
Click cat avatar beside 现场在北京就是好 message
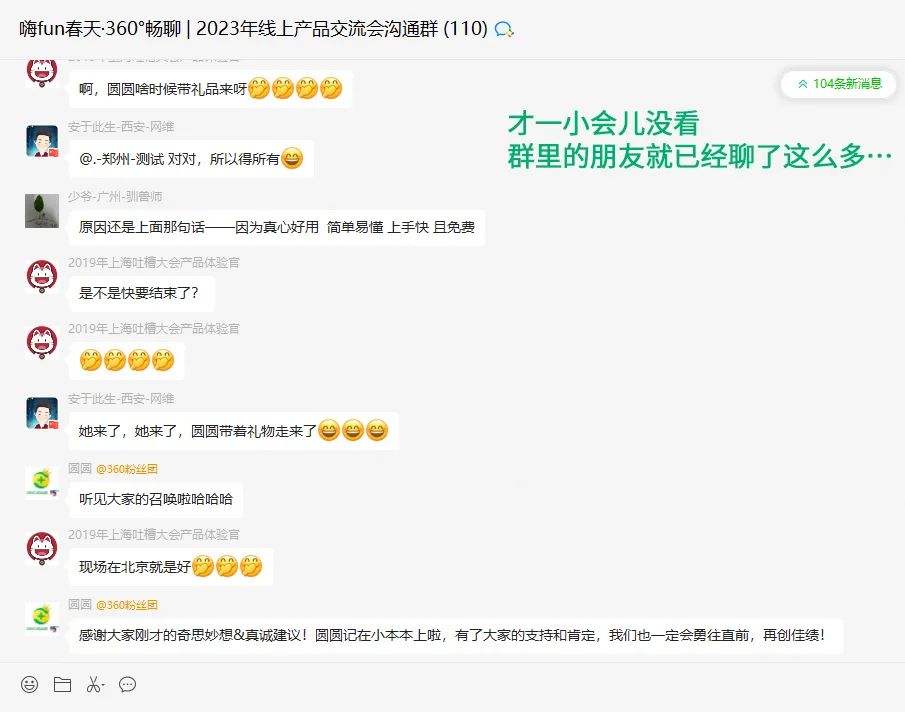(42, 548)
